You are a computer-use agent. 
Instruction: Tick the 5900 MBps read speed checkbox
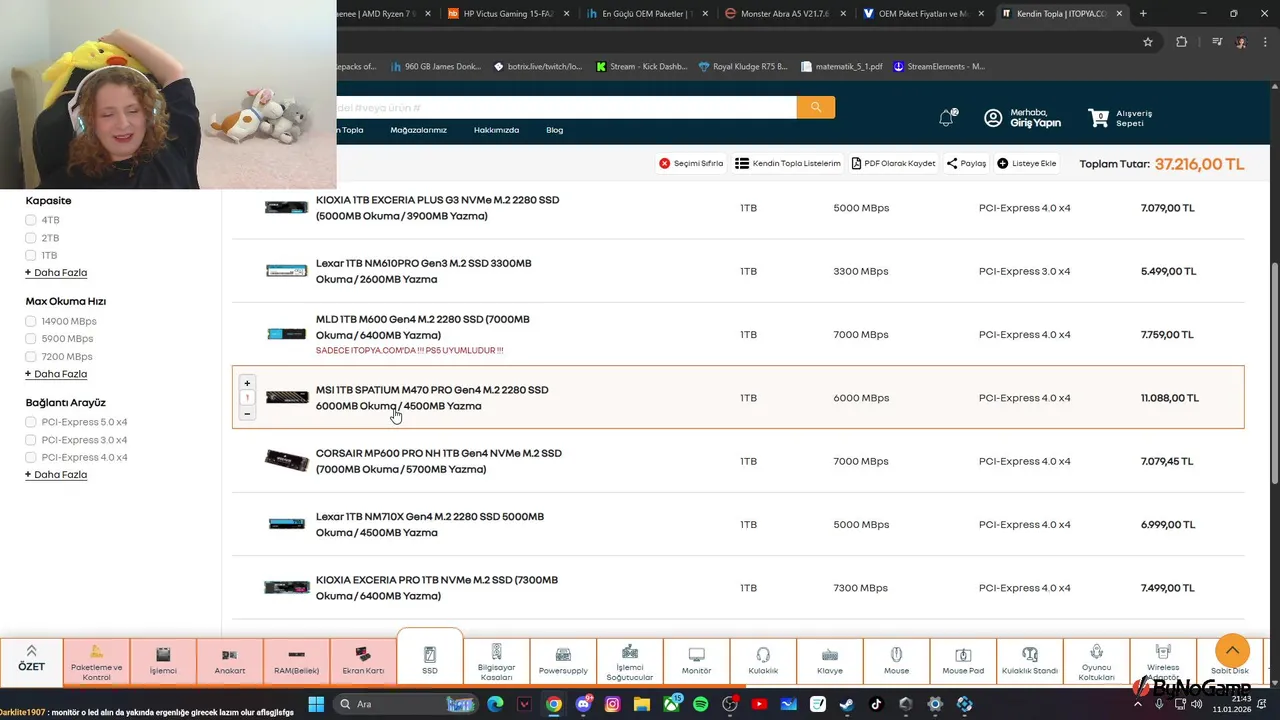(x=31, y=339)
